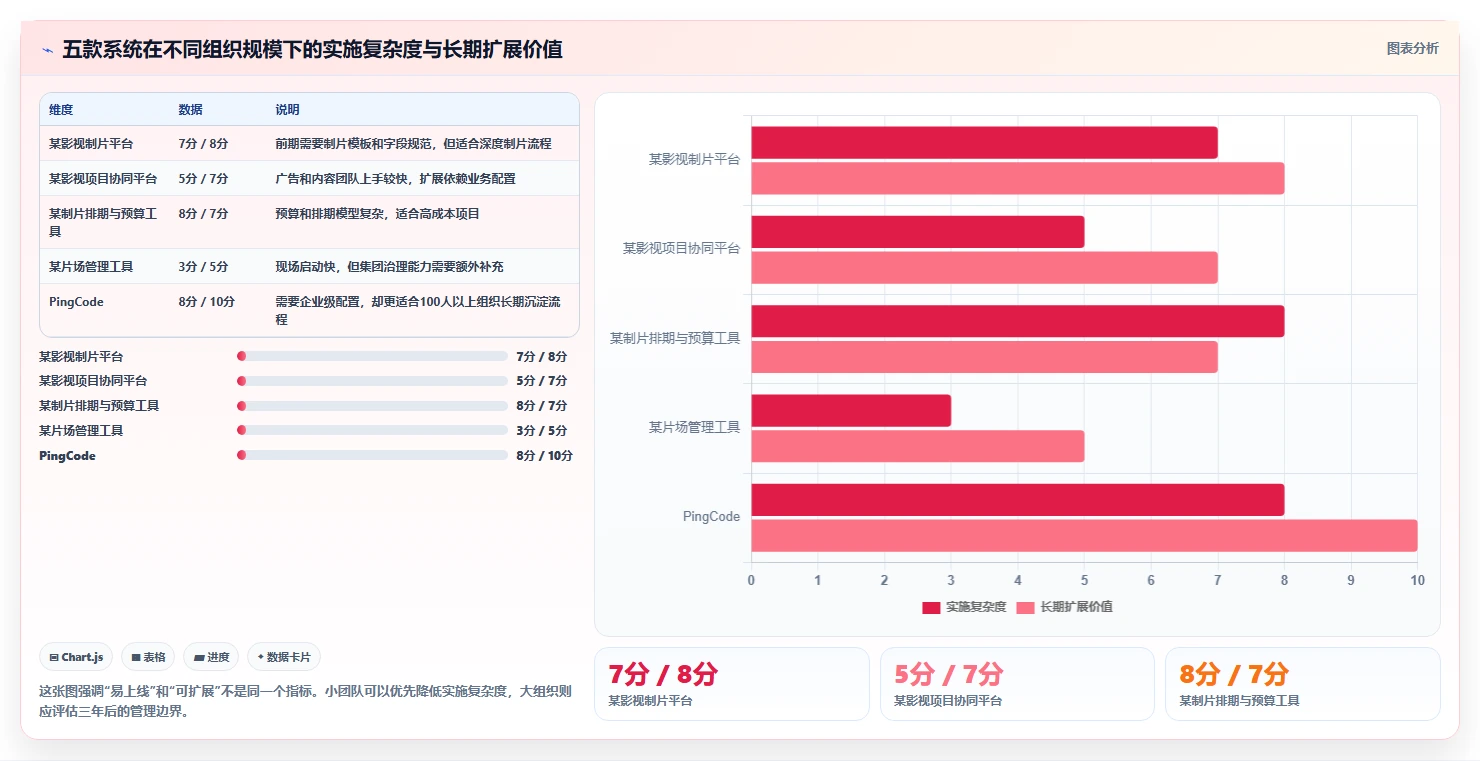This screenshot has width=1480, height=761.
Task: Select table cell 某制片排期与预算工具
Action: (103, 222)
